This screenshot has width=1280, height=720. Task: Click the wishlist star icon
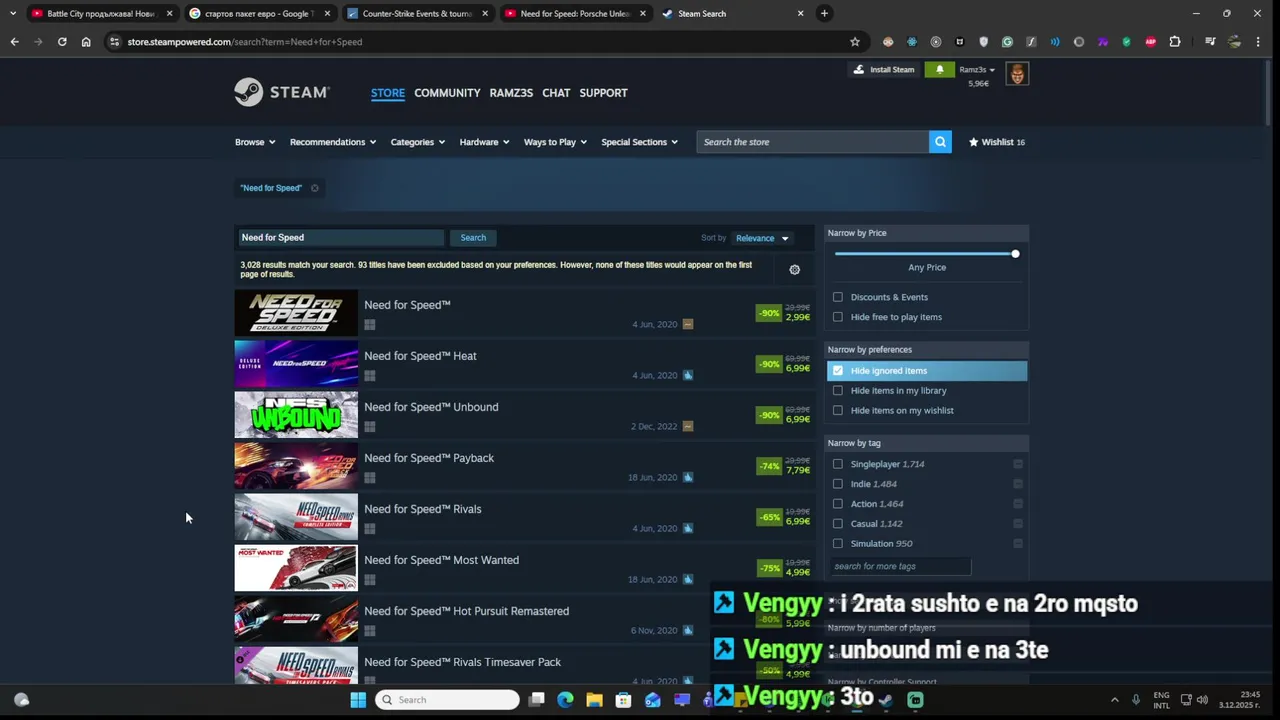tap(974, 142)
